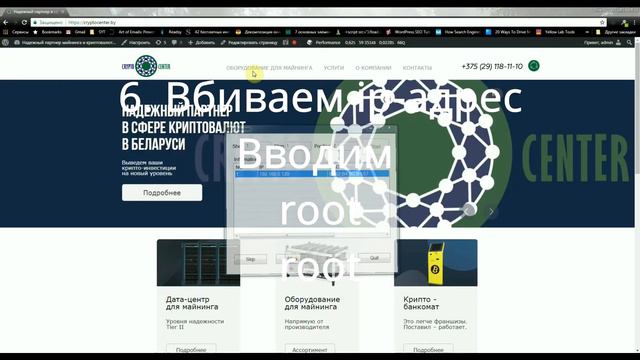The height and width of the screenshot is (360, 640).
Task: Open the Art of Emails bookmark
Action: 132,32
